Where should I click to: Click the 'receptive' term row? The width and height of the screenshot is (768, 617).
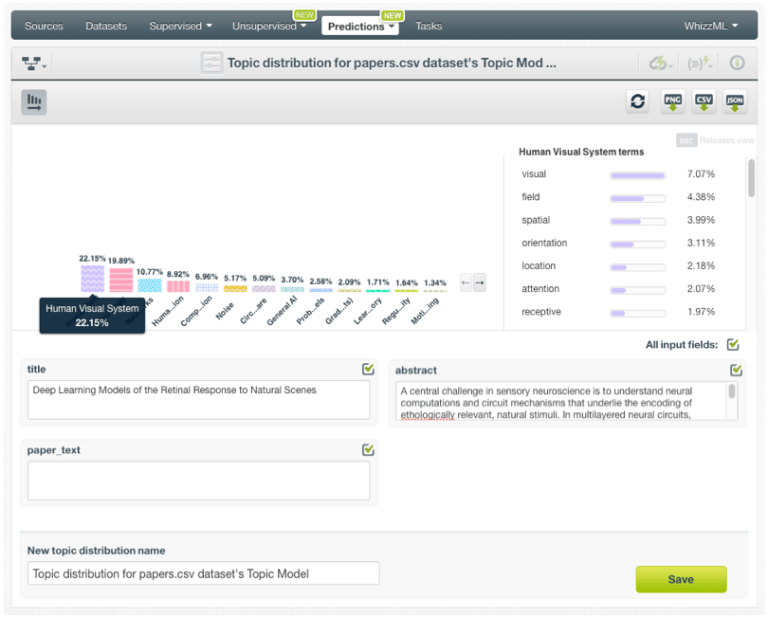click(x=618, y=312)
